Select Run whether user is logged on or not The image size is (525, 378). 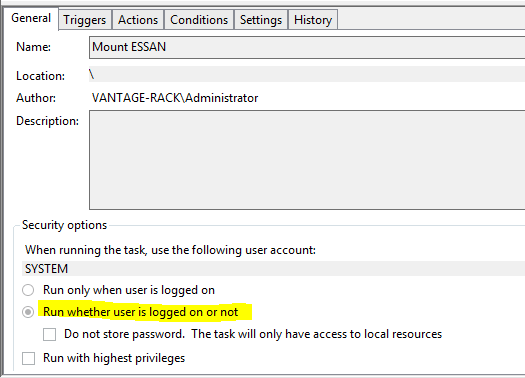(x=28, y=312)
